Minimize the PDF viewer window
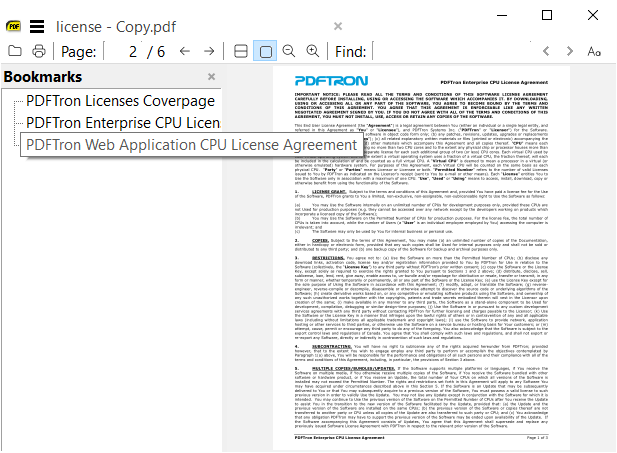 pyautogui.click(x=502, y=15)
